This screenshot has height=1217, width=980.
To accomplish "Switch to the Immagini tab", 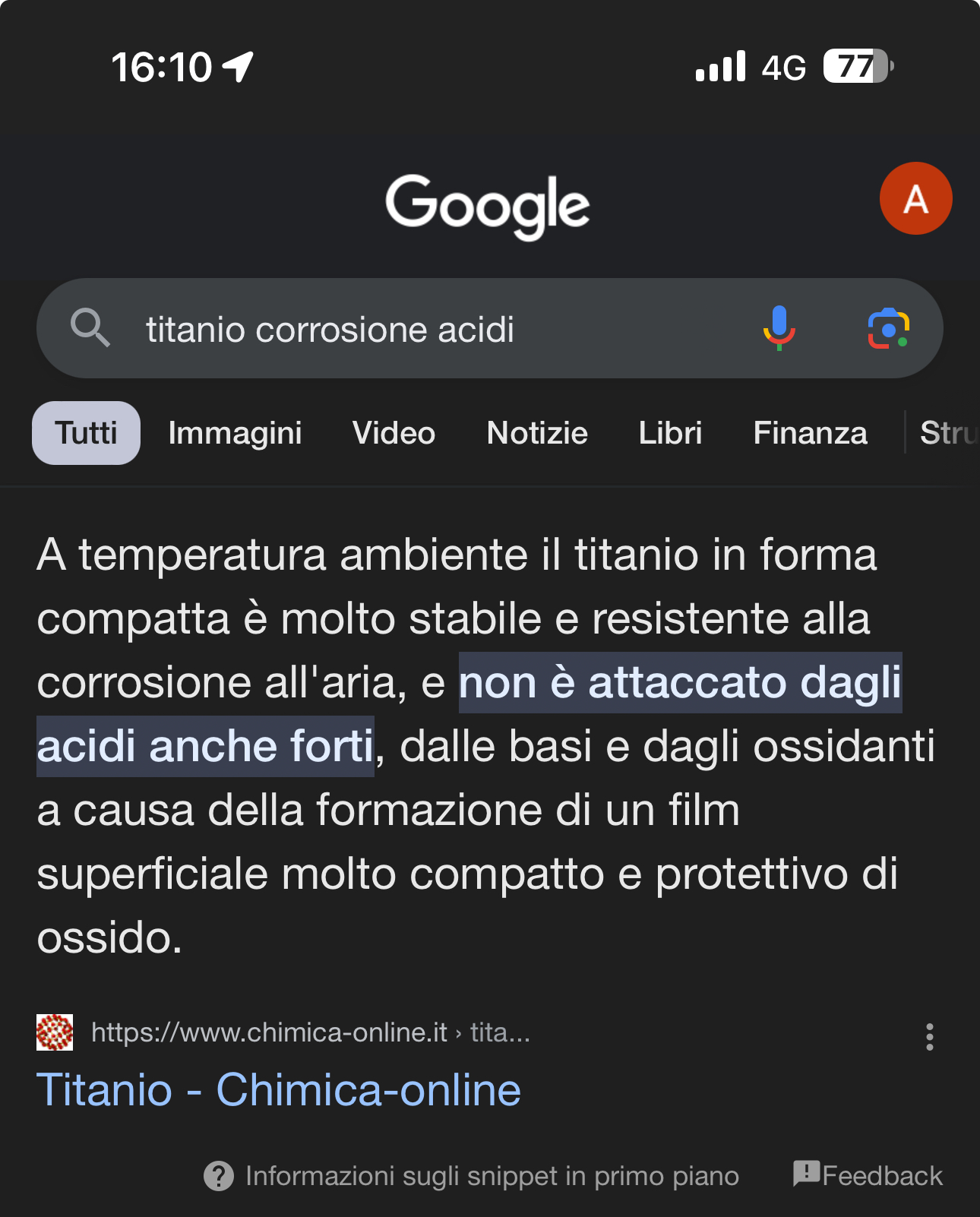I will pyautogui.click(x=235, y=433).
